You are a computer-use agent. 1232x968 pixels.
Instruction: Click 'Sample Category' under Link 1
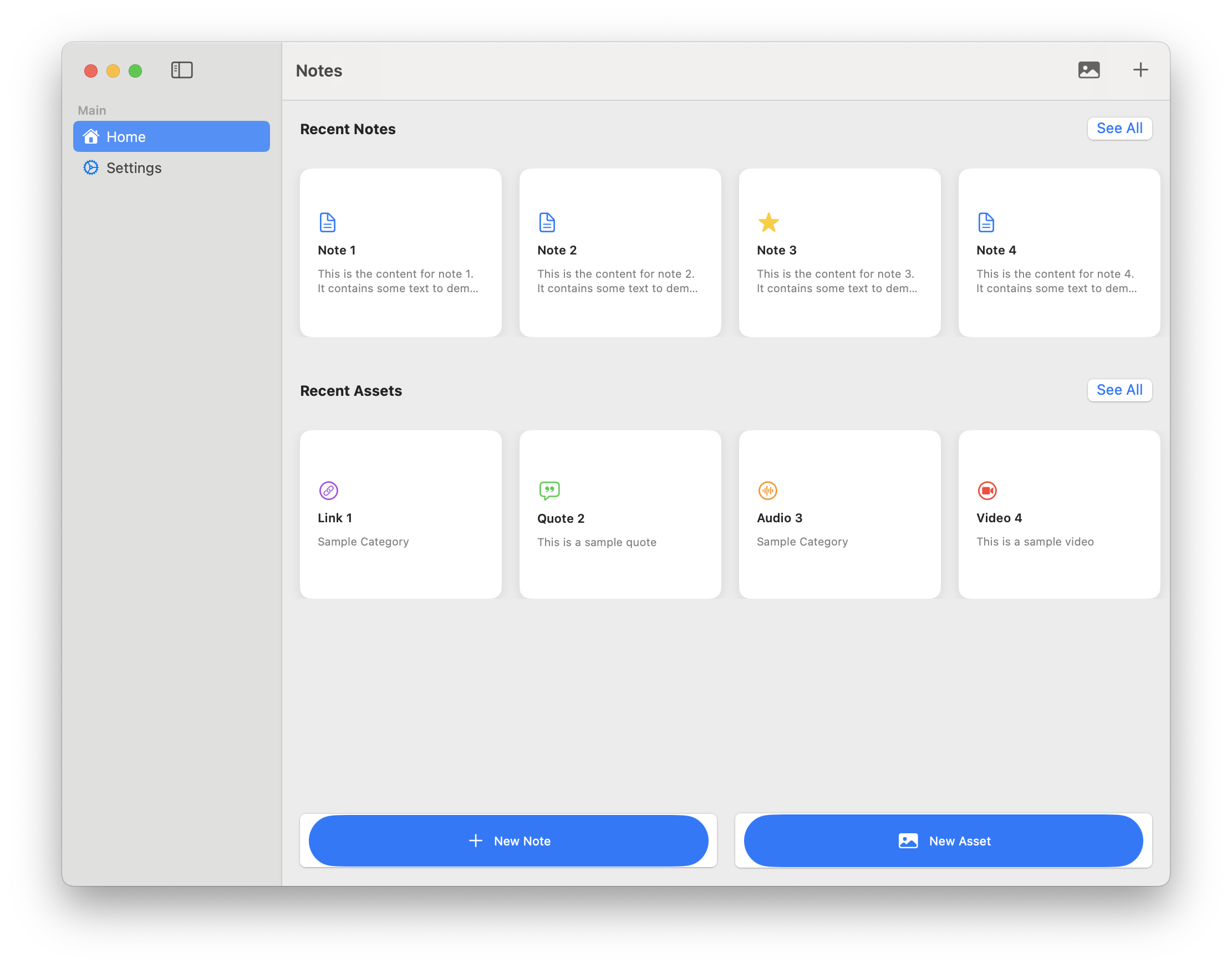tap(363, 542)
